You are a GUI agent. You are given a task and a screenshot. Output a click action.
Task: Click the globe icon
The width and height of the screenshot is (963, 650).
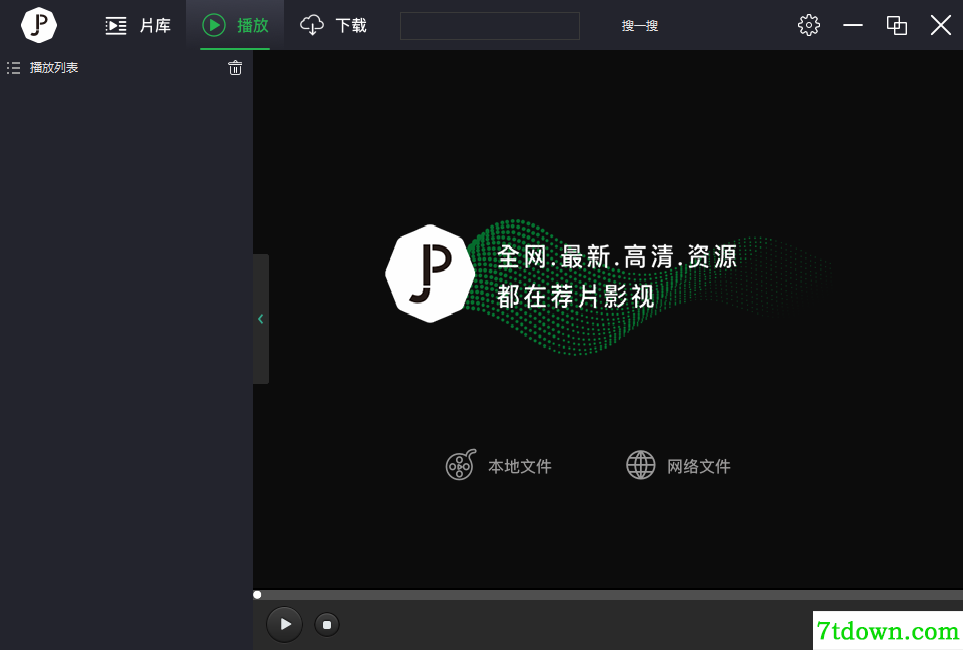[641, 465]
